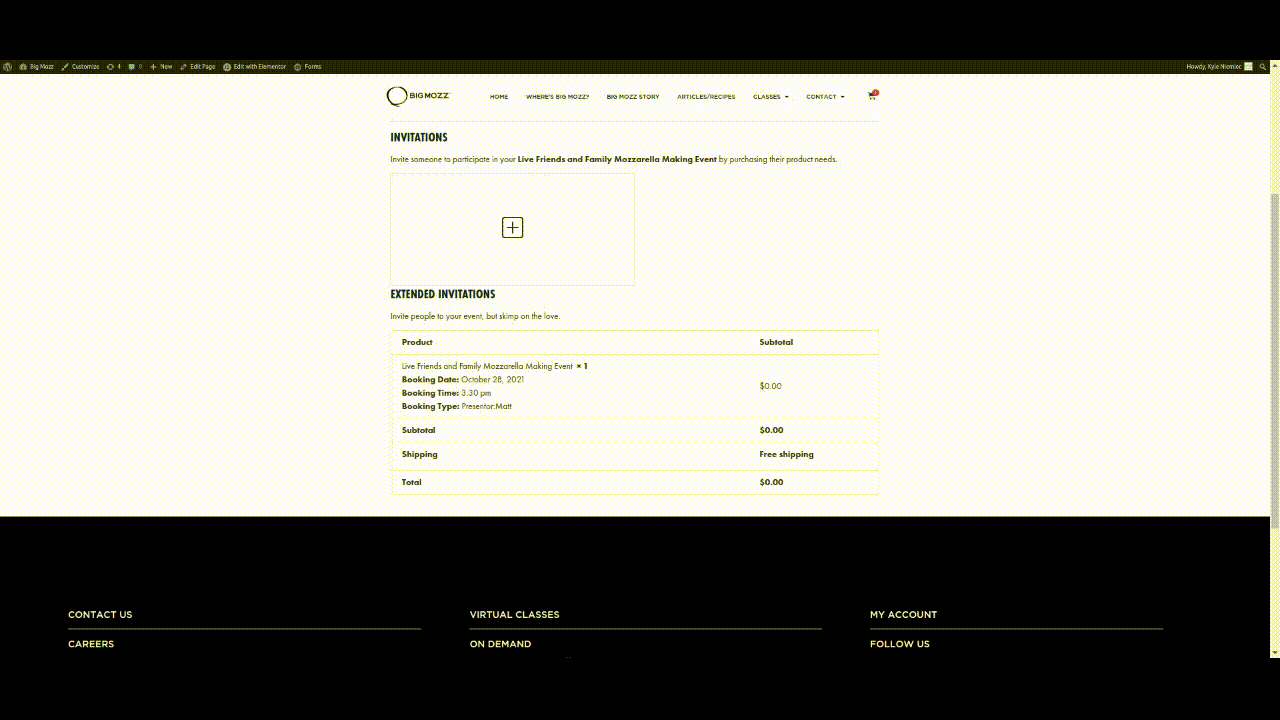Check pending updates via the updates counter icon
This screenshot has width=1280, height=720.
(112, 66)
